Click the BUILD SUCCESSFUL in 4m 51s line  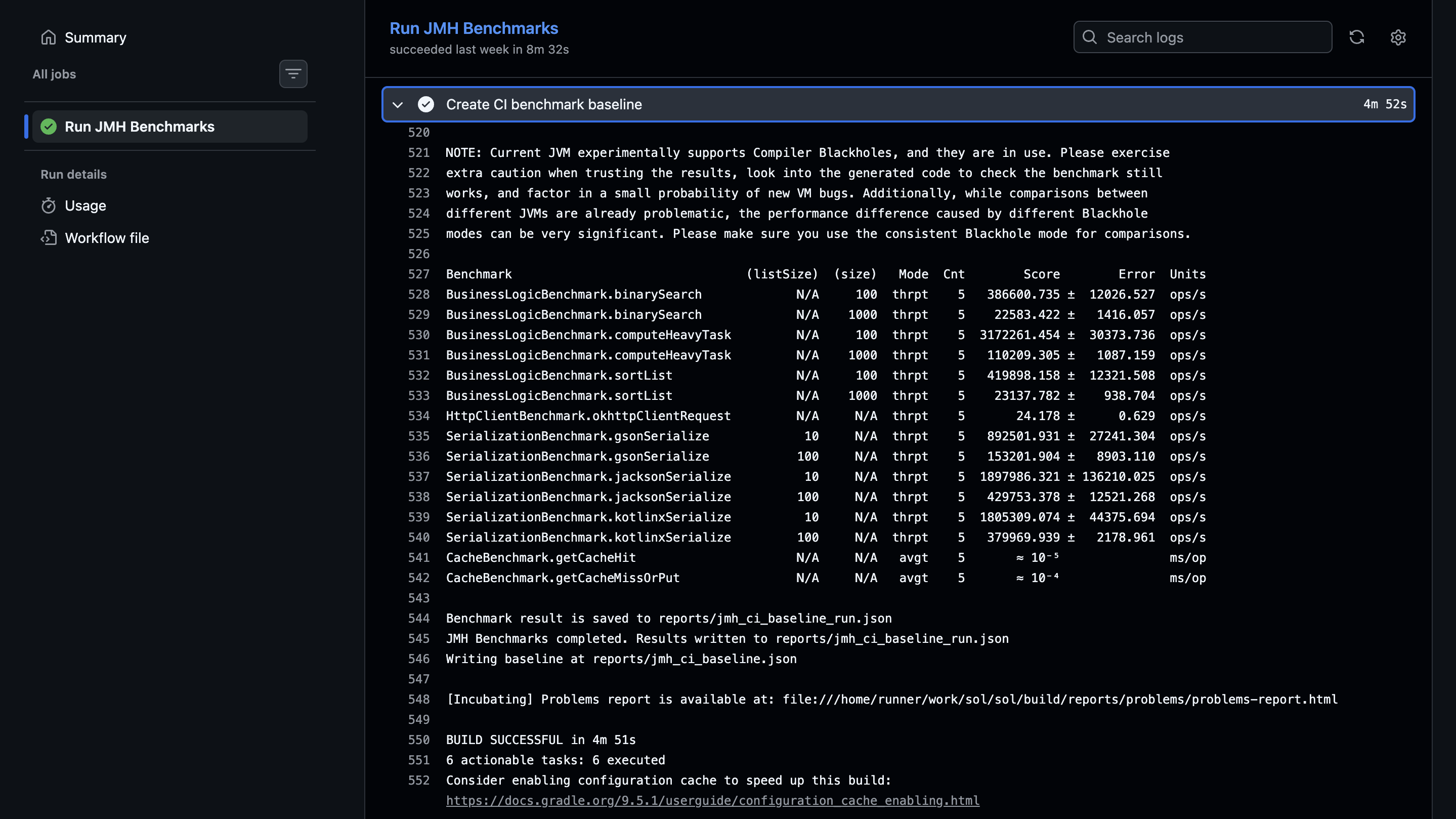click(541, 740)
